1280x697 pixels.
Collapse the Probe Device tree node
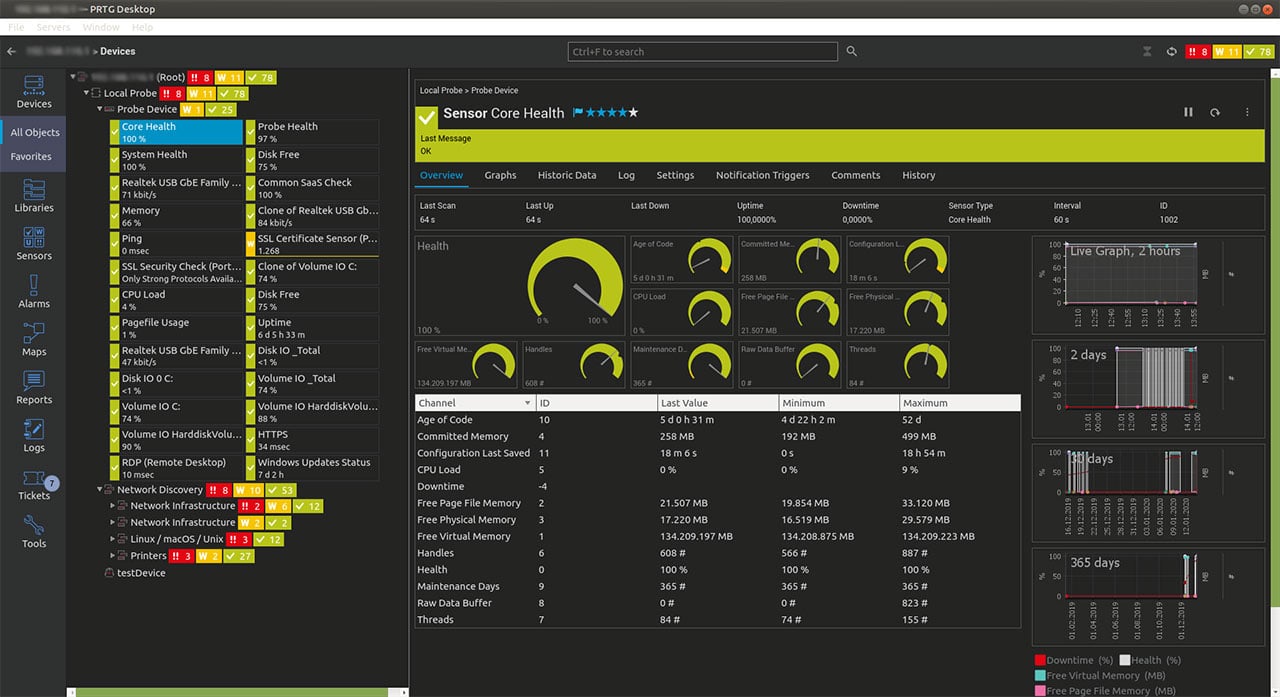pyautogui.click(x=100, y=110)
